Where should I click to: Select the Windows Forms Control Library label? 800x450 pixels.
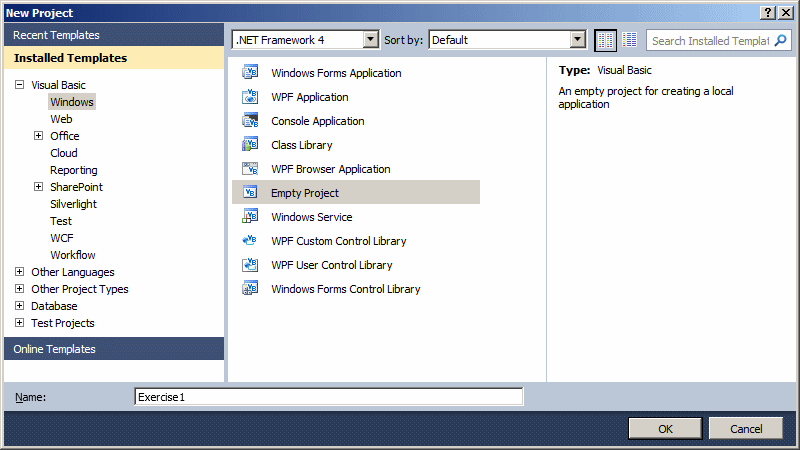pyautogui.click(x=346, y=289)
